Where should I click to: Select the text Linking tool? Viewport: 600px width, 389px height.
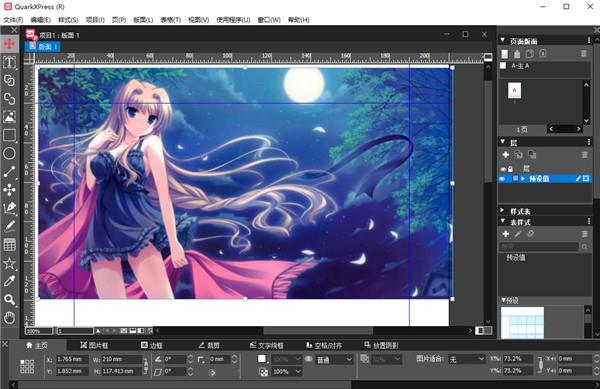(x=9, y=80)
